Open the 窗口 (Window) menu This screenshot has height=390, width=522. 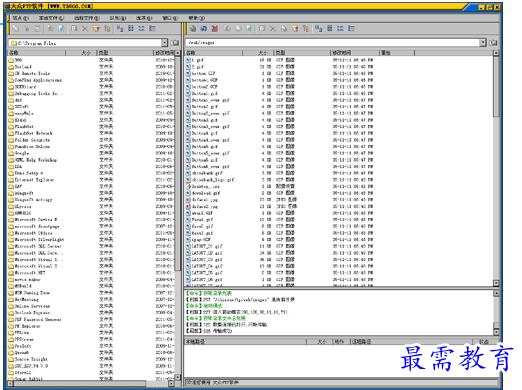pyautogui.click(x=170, y=18)
